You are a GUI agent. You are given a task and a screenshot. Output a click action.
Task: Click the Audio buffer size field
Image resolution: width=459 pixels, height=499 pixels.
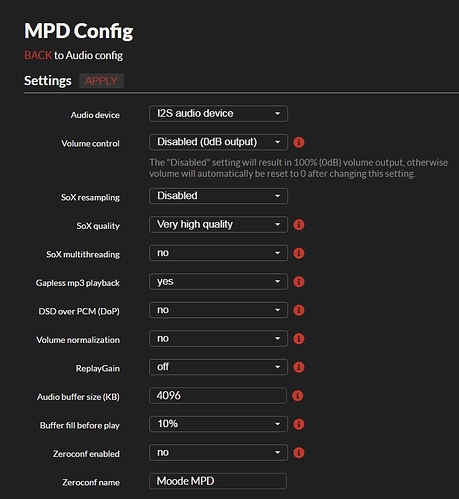(218, 396)
